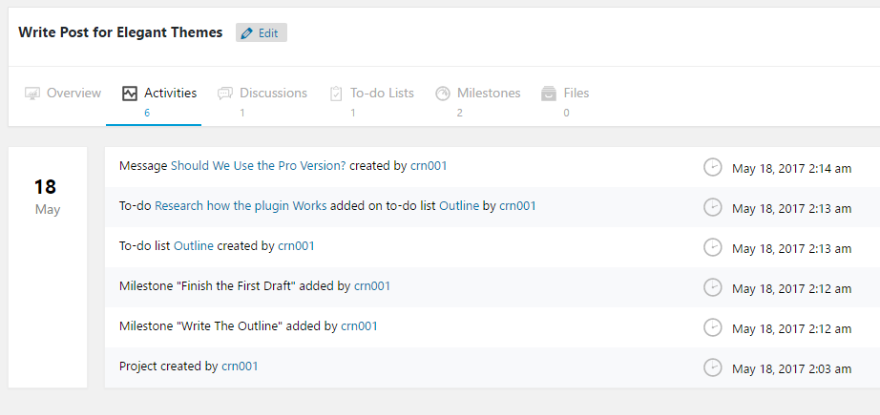
Task: Click the To-do Lists clipboard icon
Action: pyautogui.click(x=336, y=93)
